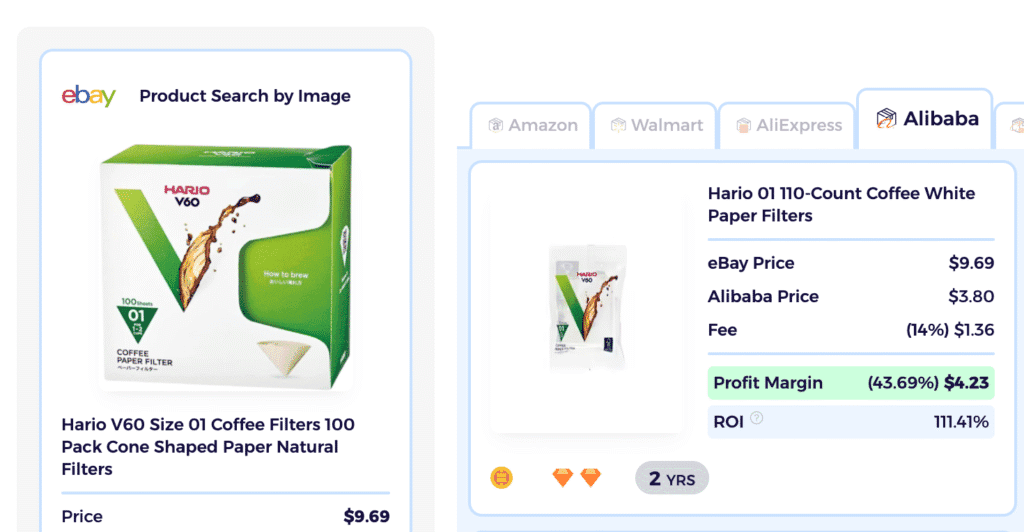Click the Amazon tab's box icon
Viewport: 1024px width, 532px height.
pos(495,125)
